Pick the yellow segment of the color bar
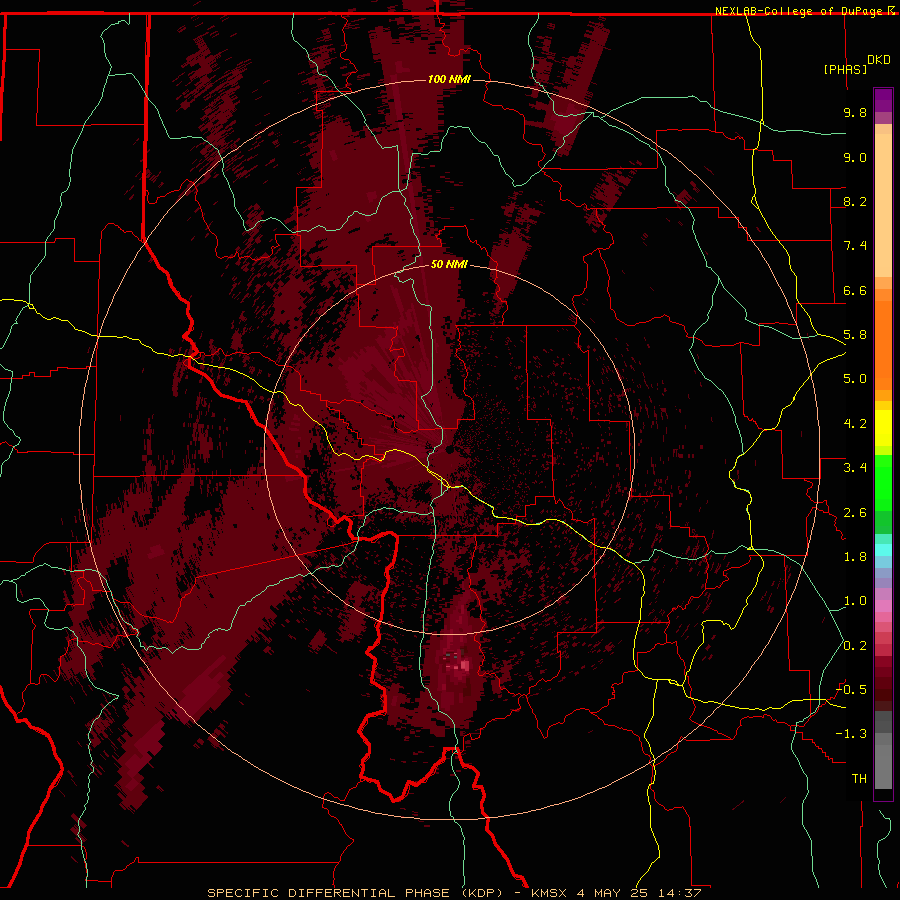This screenshot has height=900, width=900. tap(883, 428)
